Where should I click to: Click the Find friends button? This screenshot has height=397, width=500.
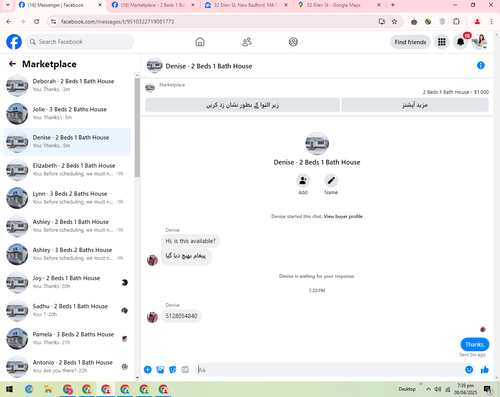[x=410, y=42]
